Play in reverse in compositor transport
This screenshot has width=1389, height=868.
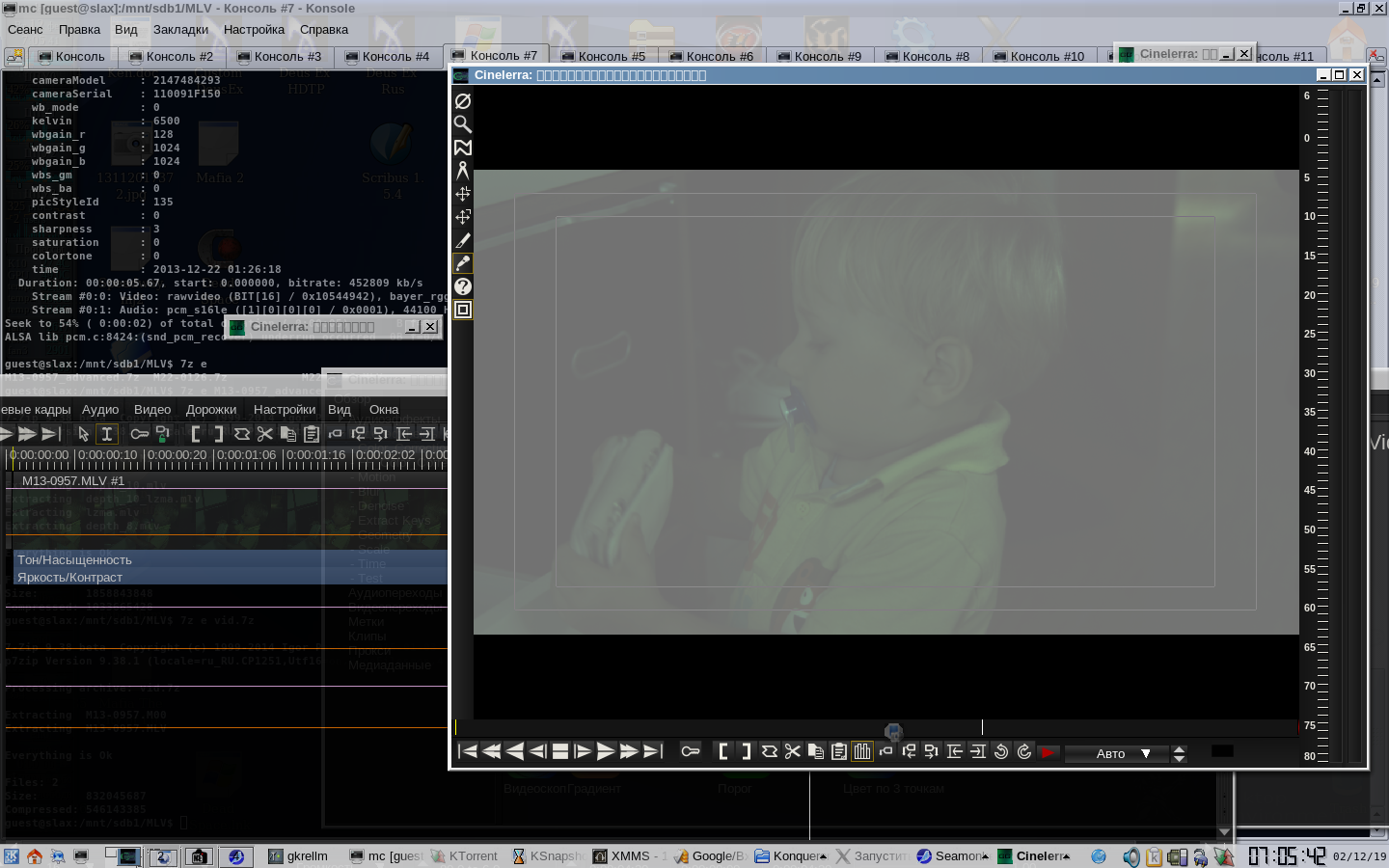click(x=514, y=751)
